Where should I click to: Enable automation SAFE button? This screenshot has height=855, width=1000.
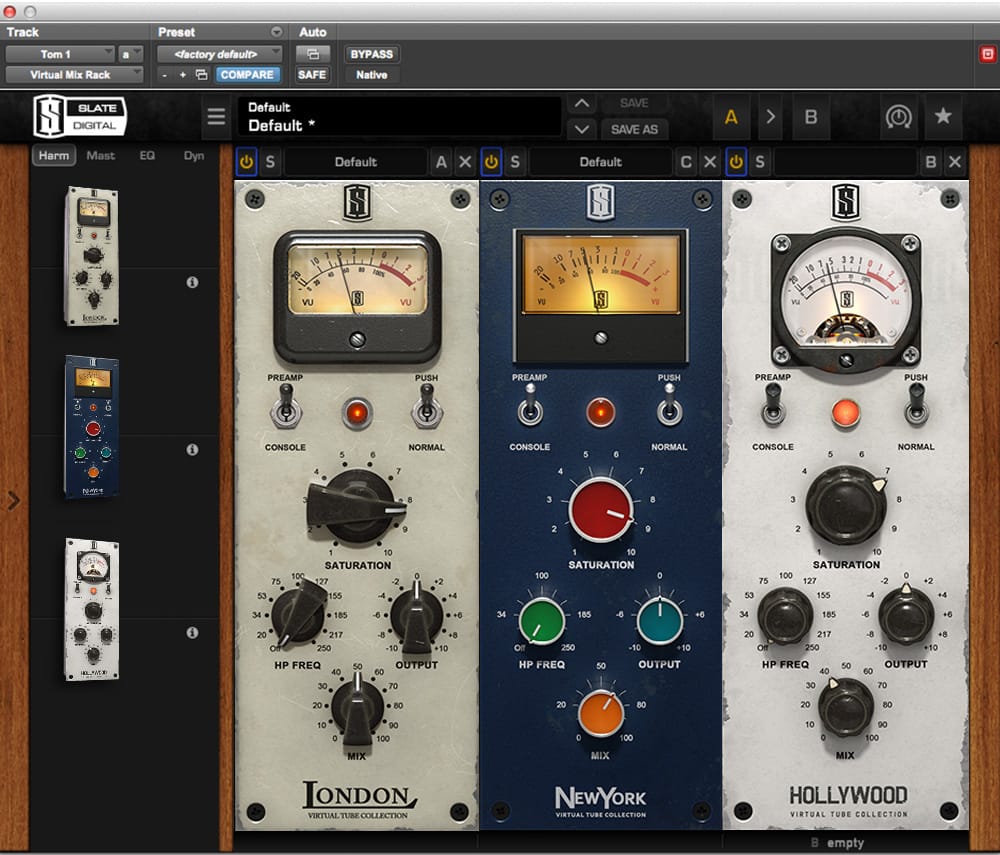312,75
